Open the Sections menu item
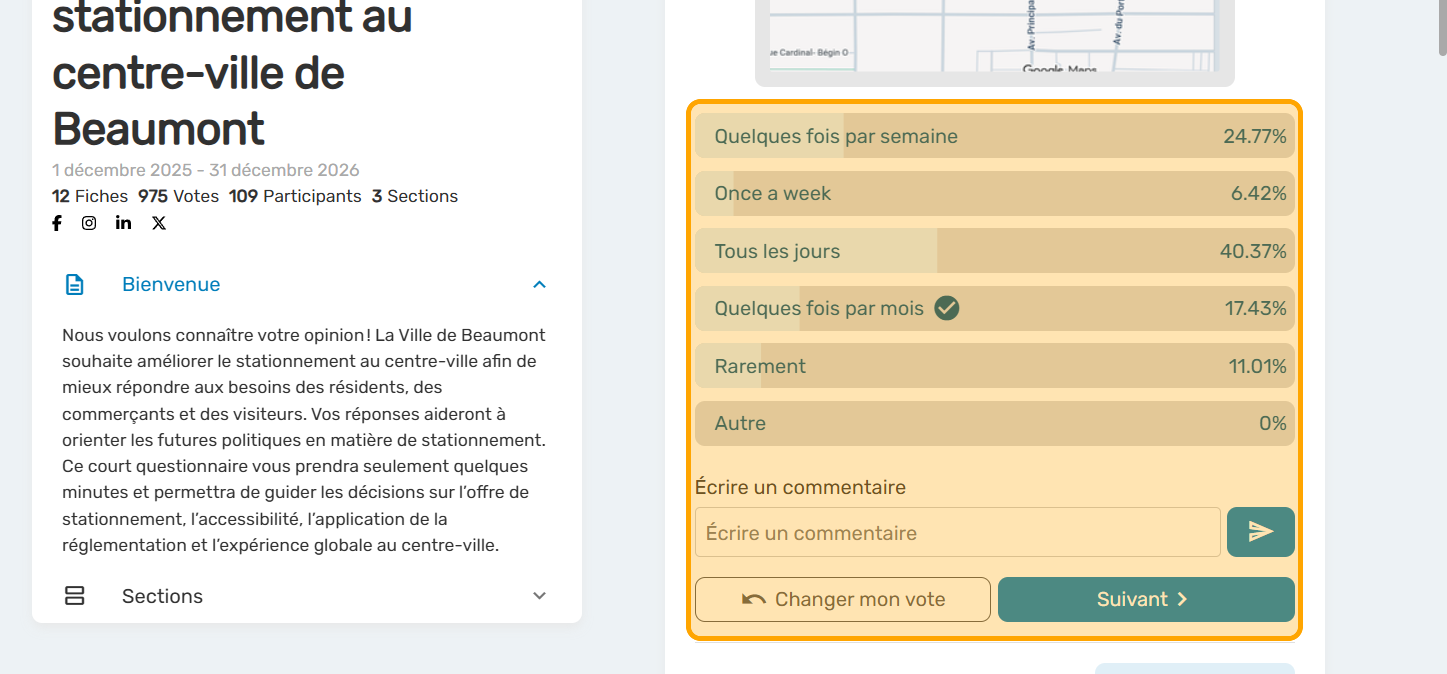1447x674 pixels. coord(162,596)
